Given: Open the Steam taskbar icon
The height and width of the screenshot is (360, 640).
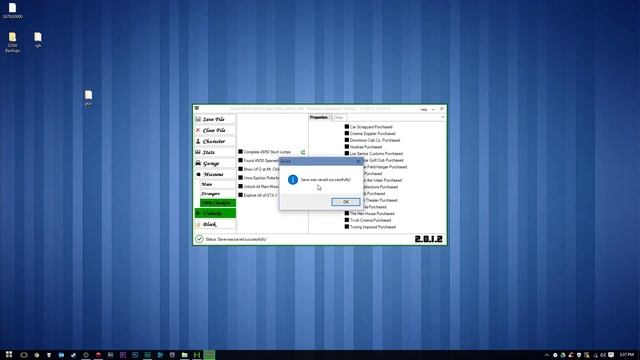Looking at the screenshot, I should (x=73, y=355).
